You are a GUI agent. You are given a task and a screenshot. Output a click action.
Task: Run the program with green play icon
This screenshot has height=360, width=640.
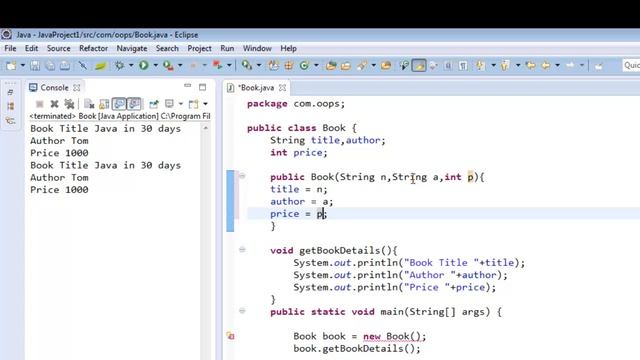(x=144, y=65)
